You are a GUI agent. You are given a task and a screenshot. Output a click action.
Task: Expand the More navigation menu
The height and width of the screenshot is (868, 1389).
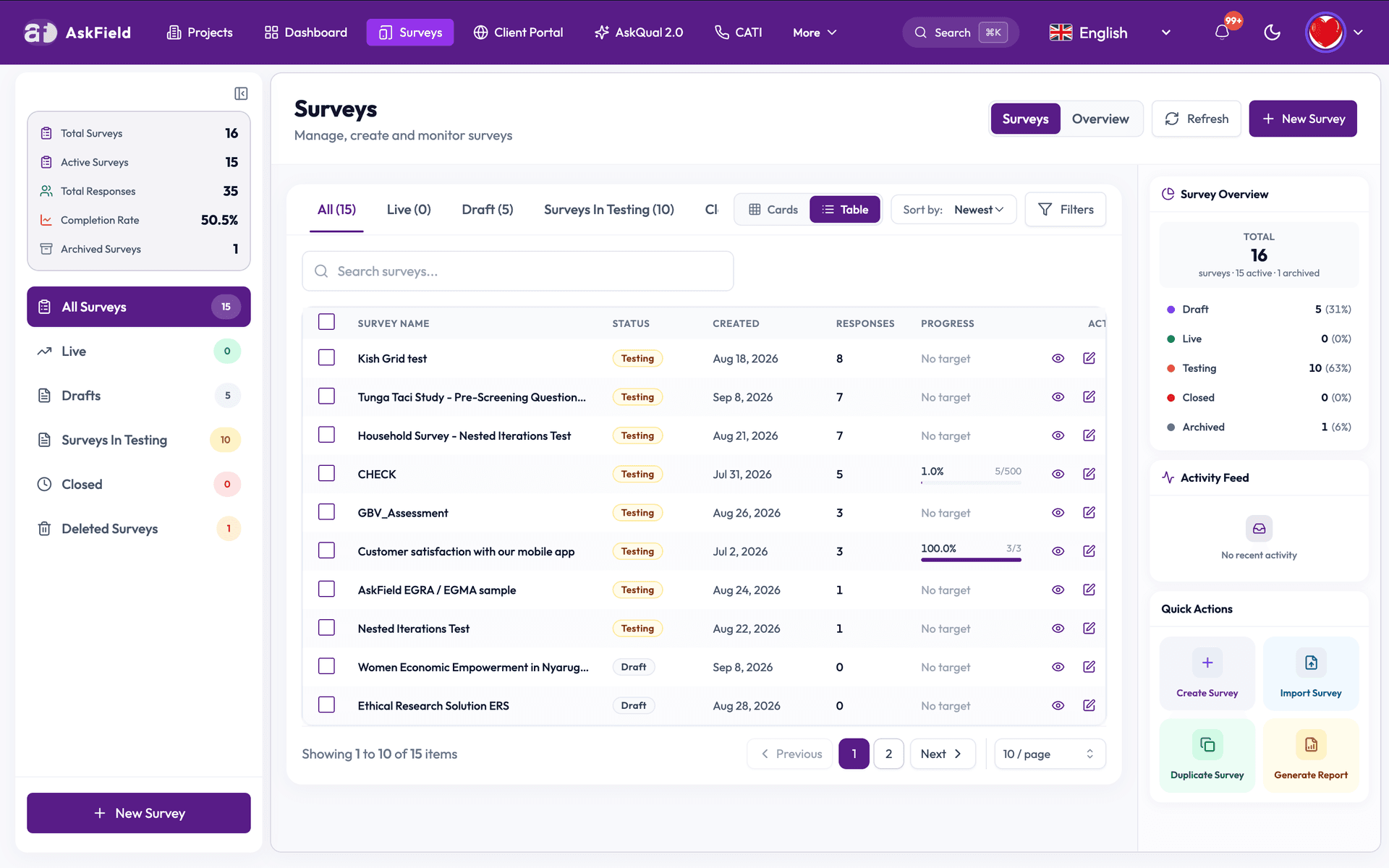(815, 33)
